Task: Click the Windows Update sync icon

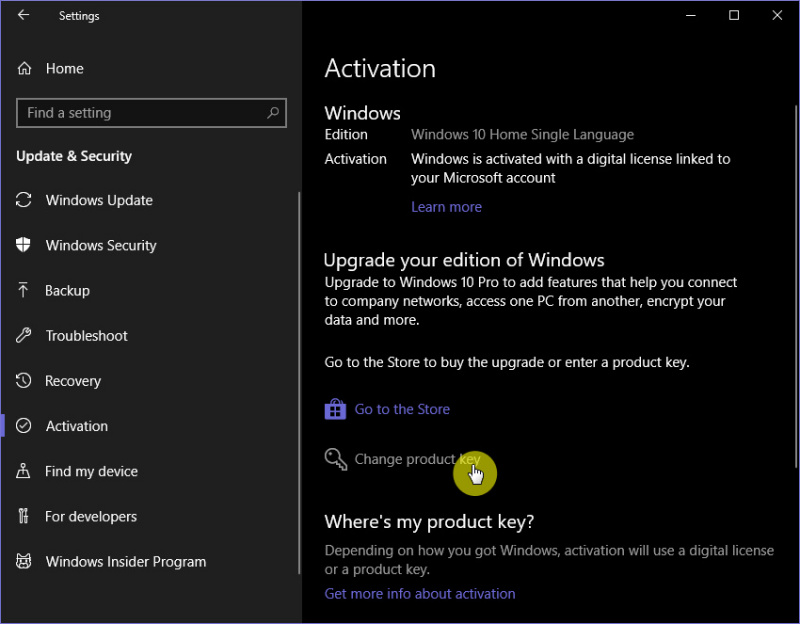Action: click(x=23, y=200)
